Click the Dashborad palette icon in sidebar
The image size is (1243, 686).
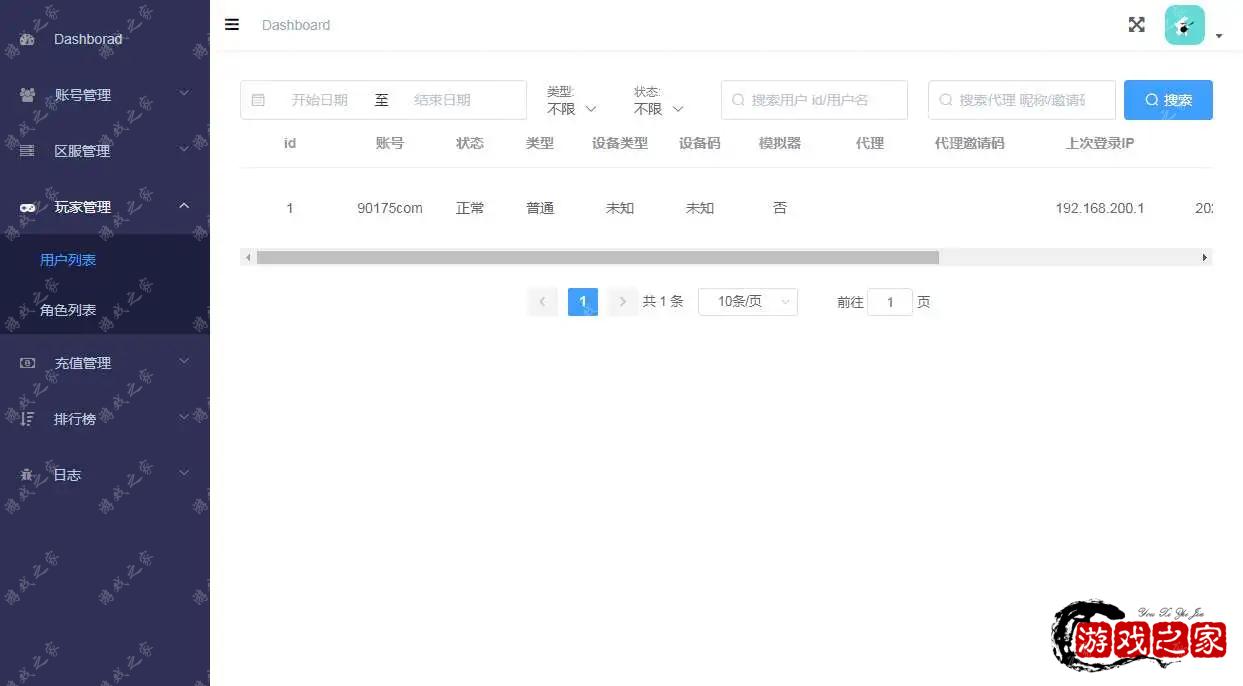tap(28, 40)
